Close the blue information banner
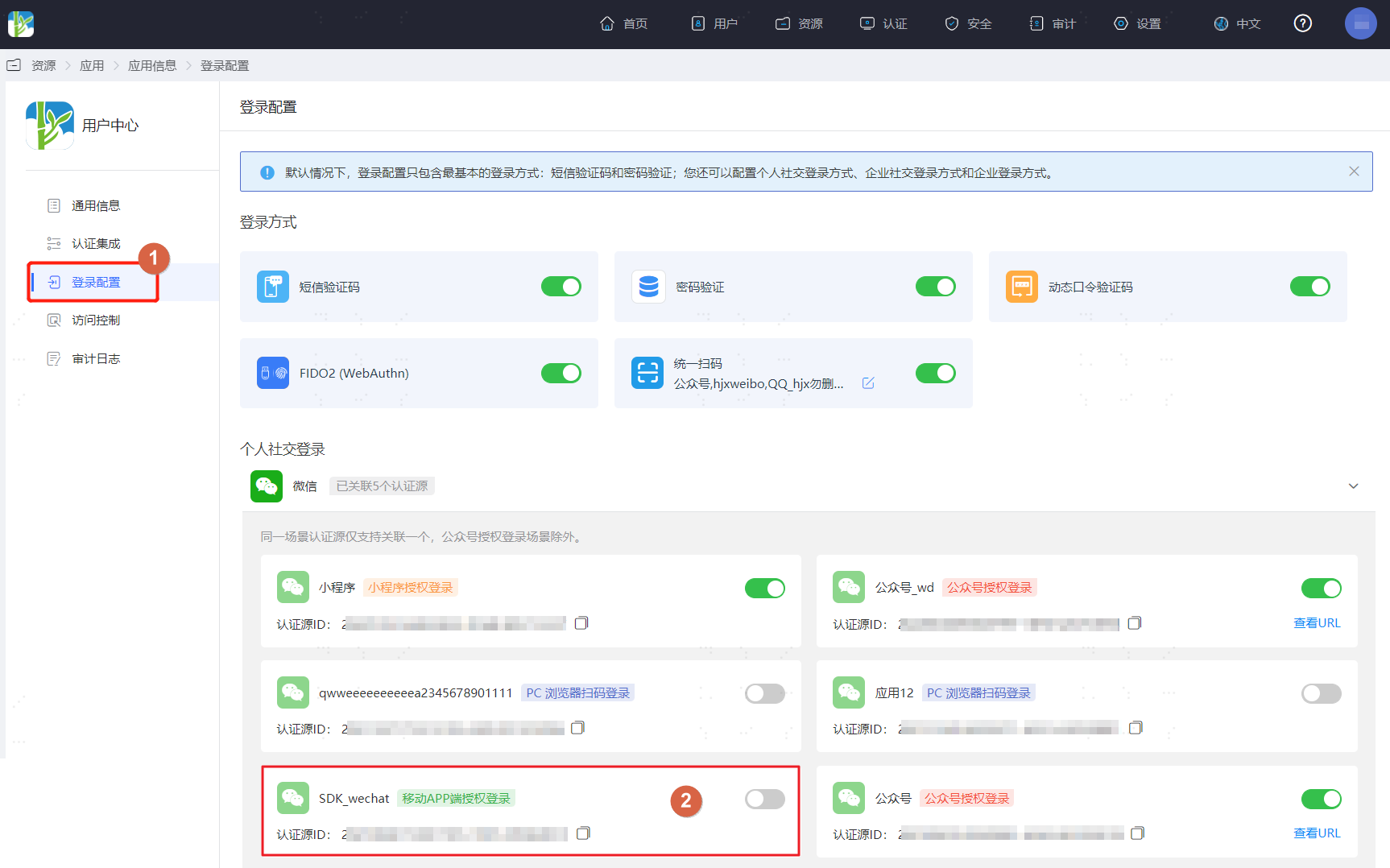This screenshot has height=868, width=1390. coord(1354,172)
